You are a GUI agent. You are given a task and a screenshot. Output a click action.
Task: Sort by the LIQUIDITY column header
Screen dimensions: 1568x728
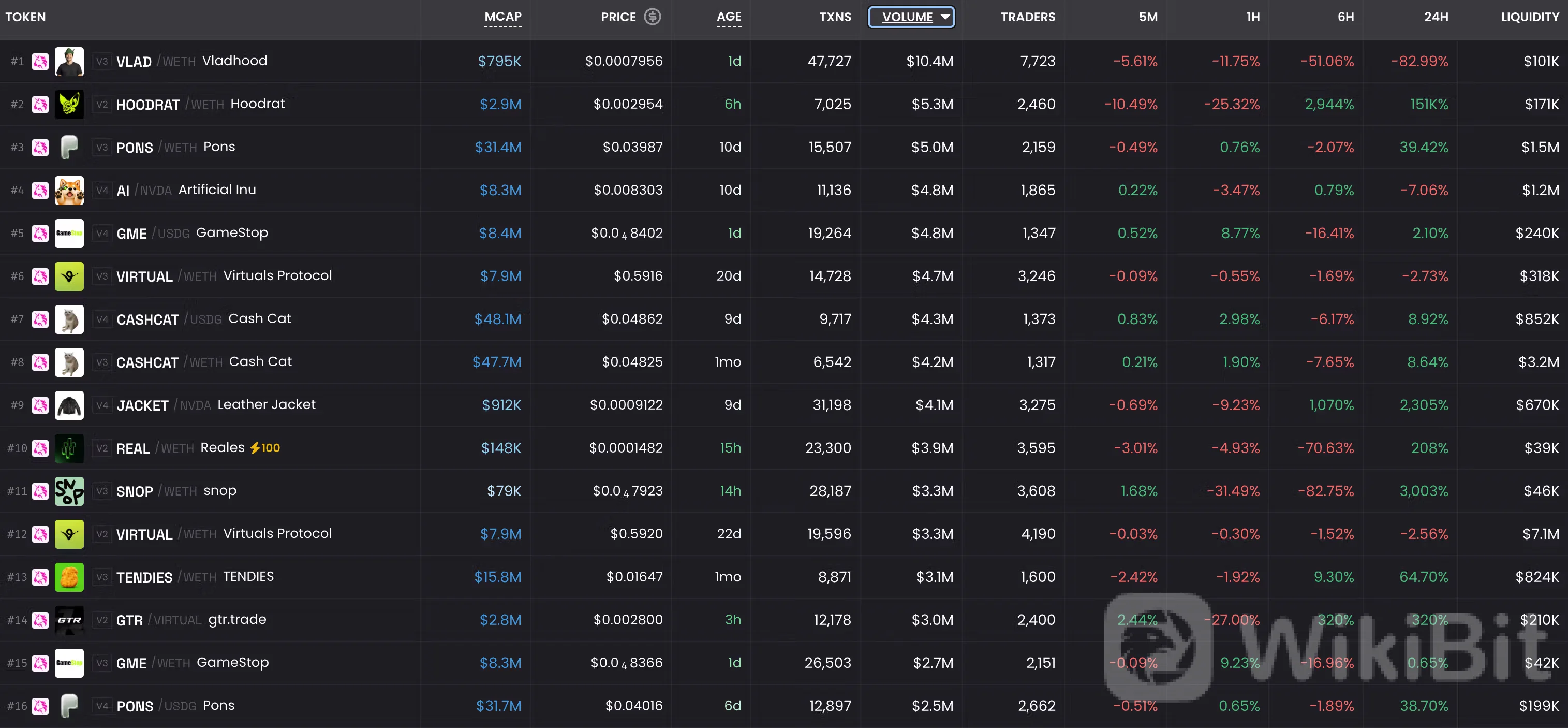coord(1530,17)
